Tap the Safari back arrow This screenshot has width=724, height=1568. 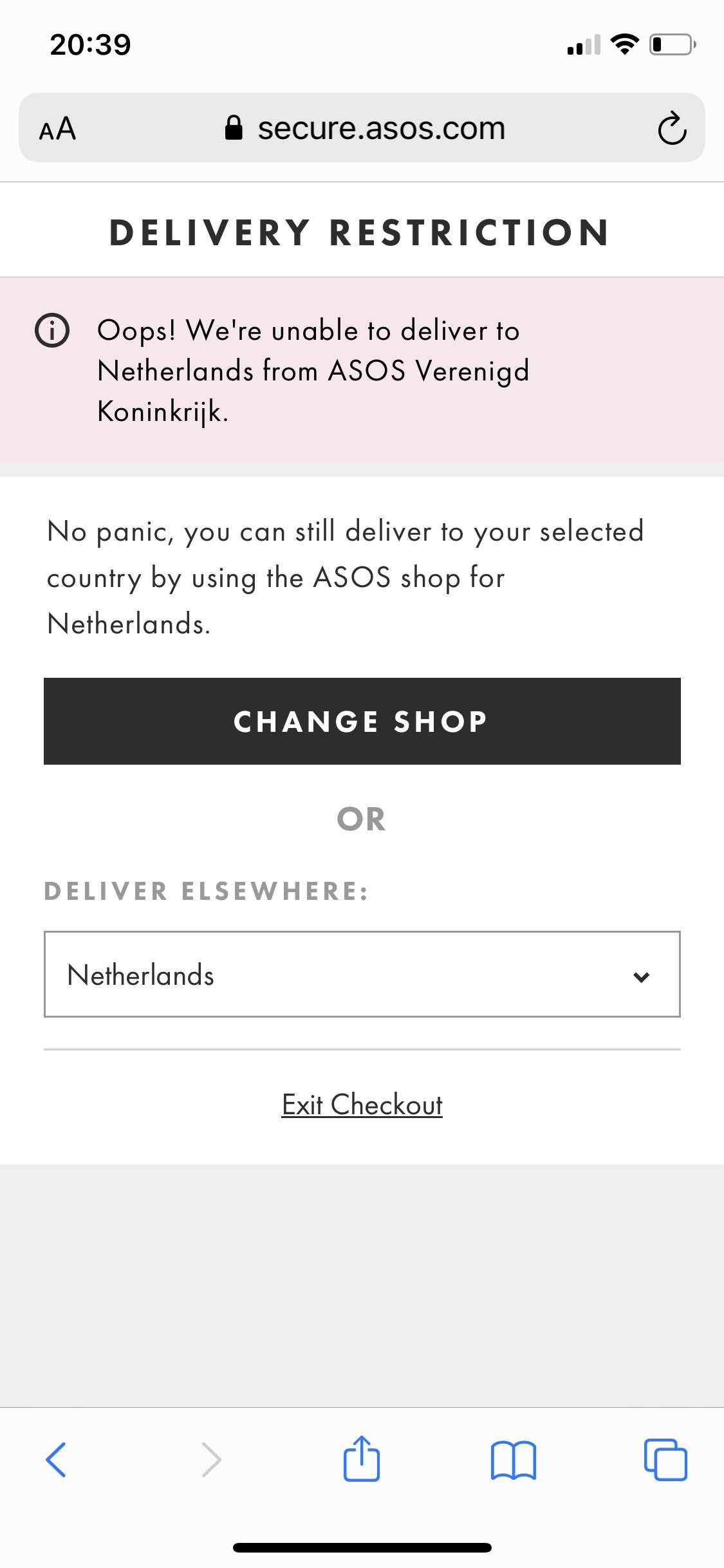click(56, 1459)
